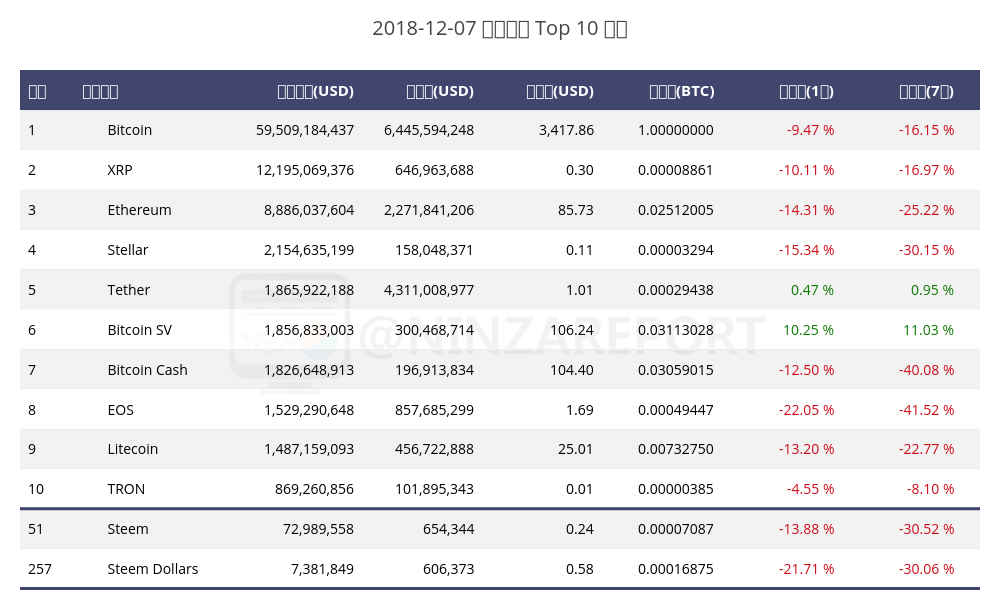Select Bitcoin Cash market cap 1,826,648,913
This screenshot has height=610, width=1000.
click(309, 370)
